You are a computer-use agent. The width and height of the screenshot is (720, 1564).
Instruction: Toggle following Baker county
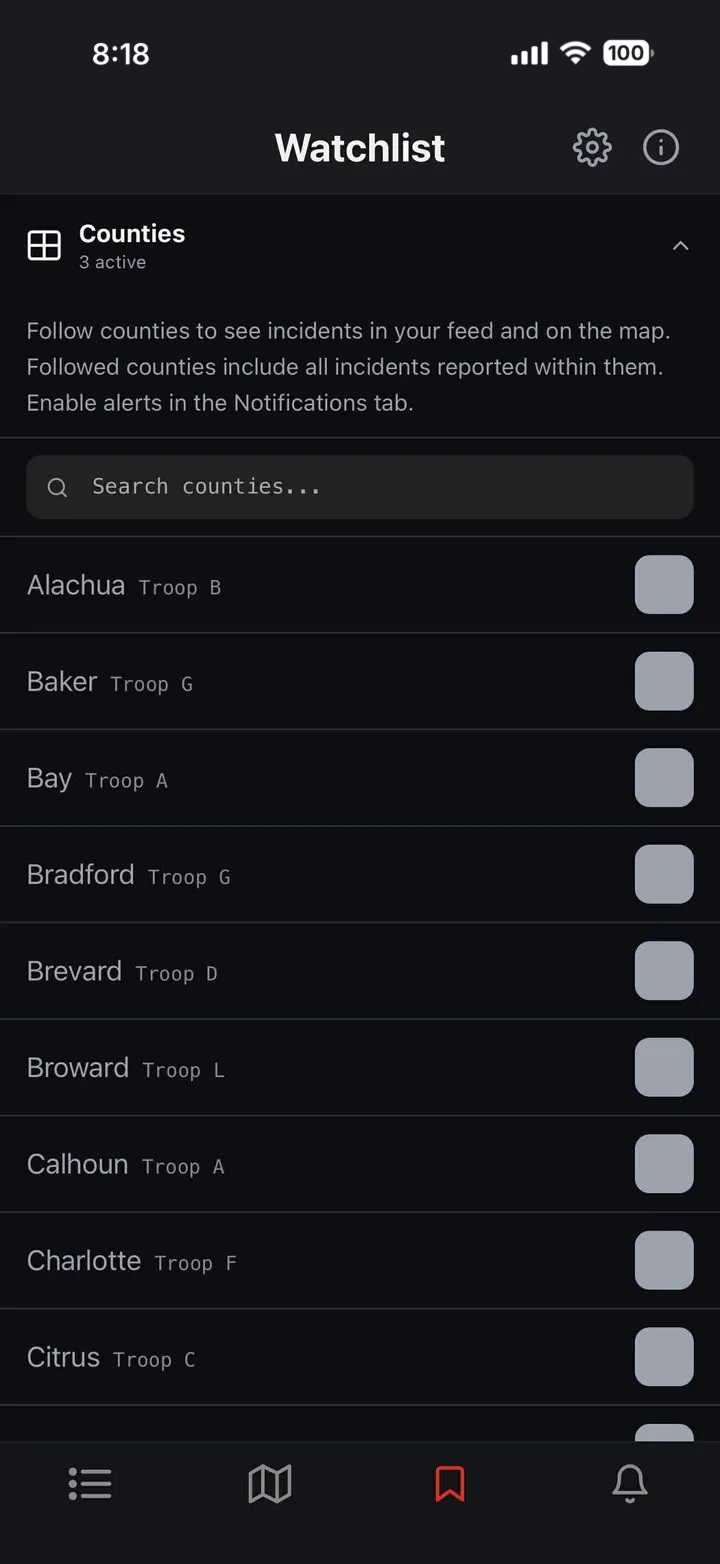point(664,681)
